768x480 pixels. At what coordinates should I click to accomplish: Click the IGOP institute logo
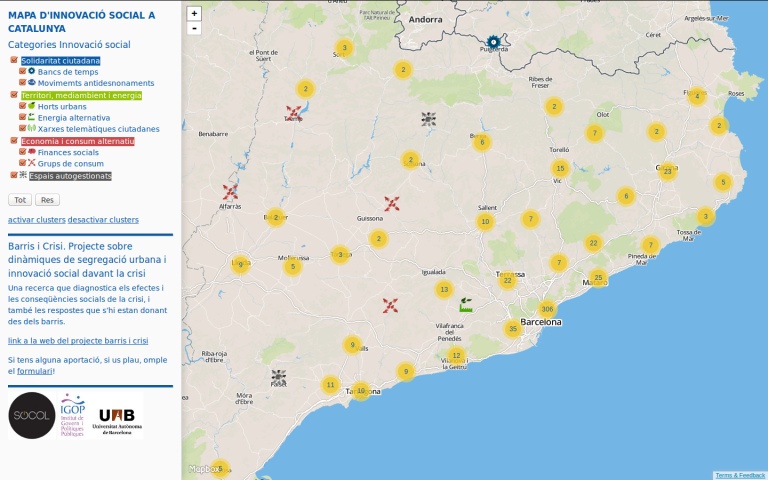click(x=73, y=416)
